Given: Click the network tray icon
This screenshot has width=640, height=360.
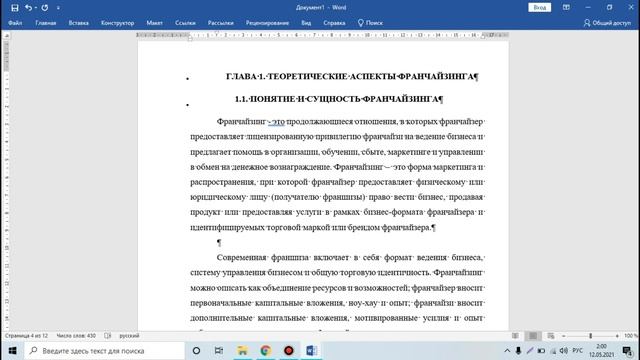Looking at the screenshot, I should click(x=553, y=351).
